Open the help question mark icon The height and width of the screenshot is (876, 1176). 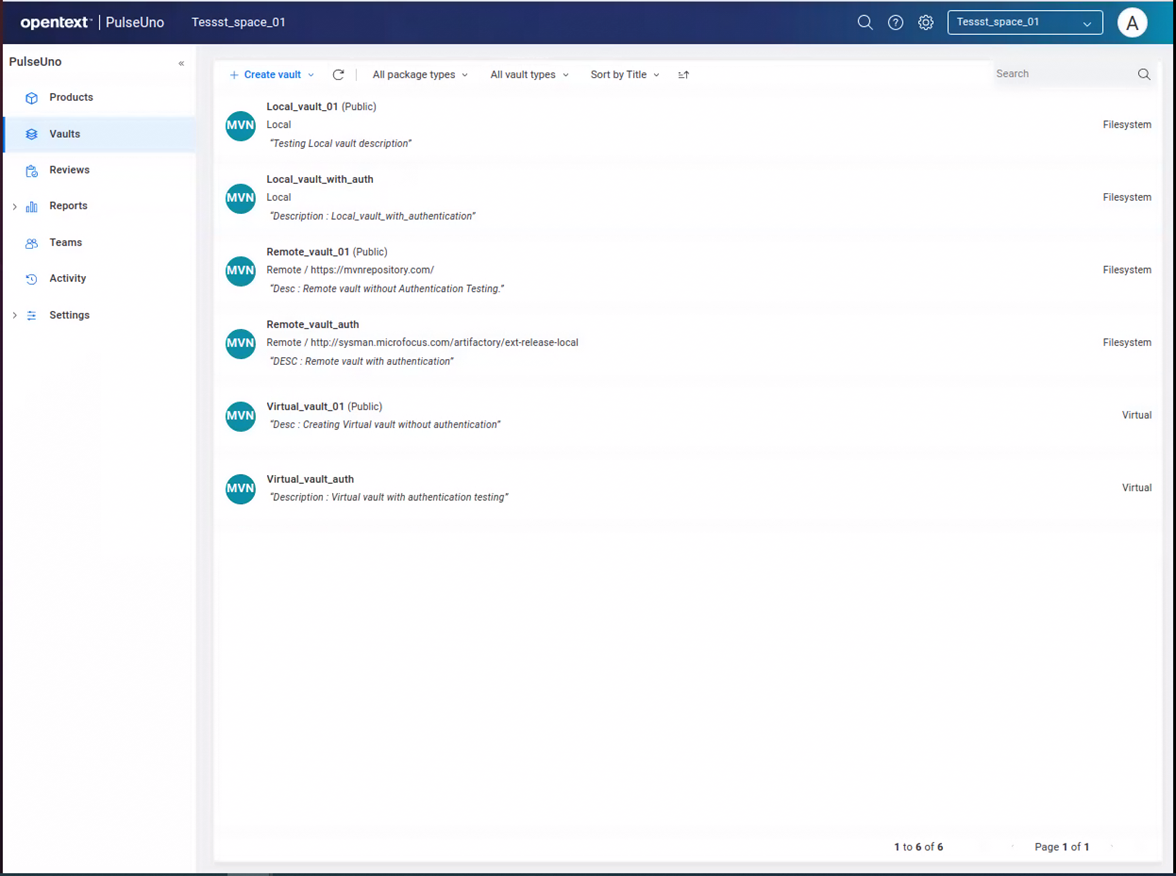[896, 22]
